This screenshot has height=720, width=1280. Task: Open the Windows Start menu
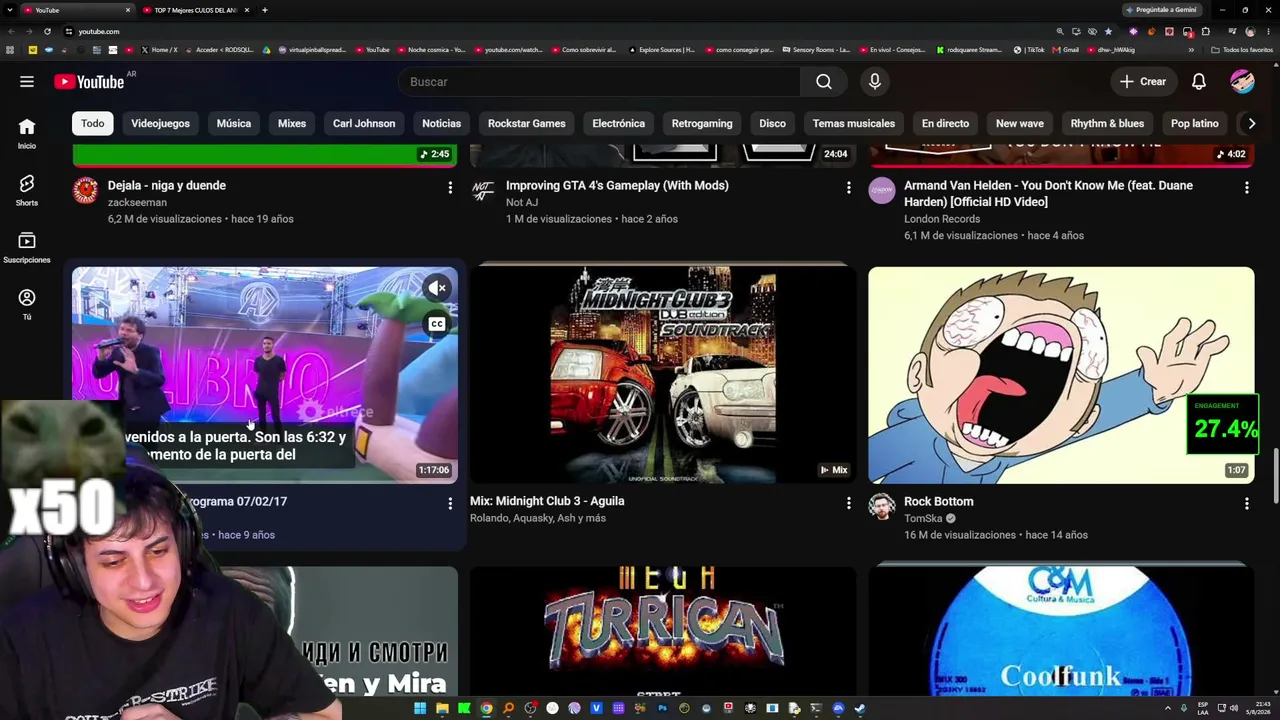420,709
